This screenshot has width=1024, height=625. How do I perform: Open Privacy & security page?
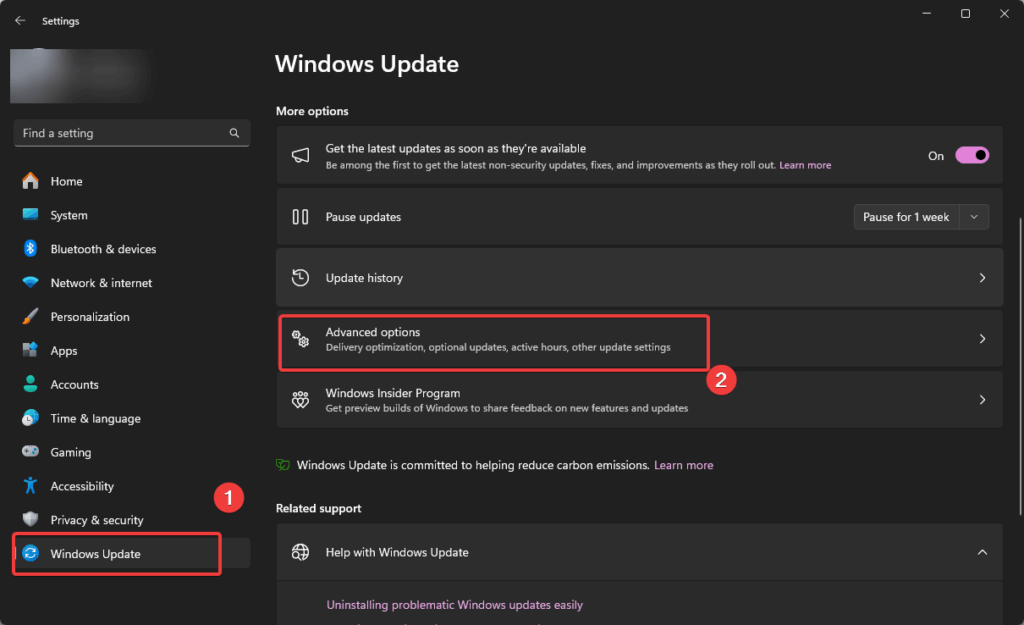(131, 520)
